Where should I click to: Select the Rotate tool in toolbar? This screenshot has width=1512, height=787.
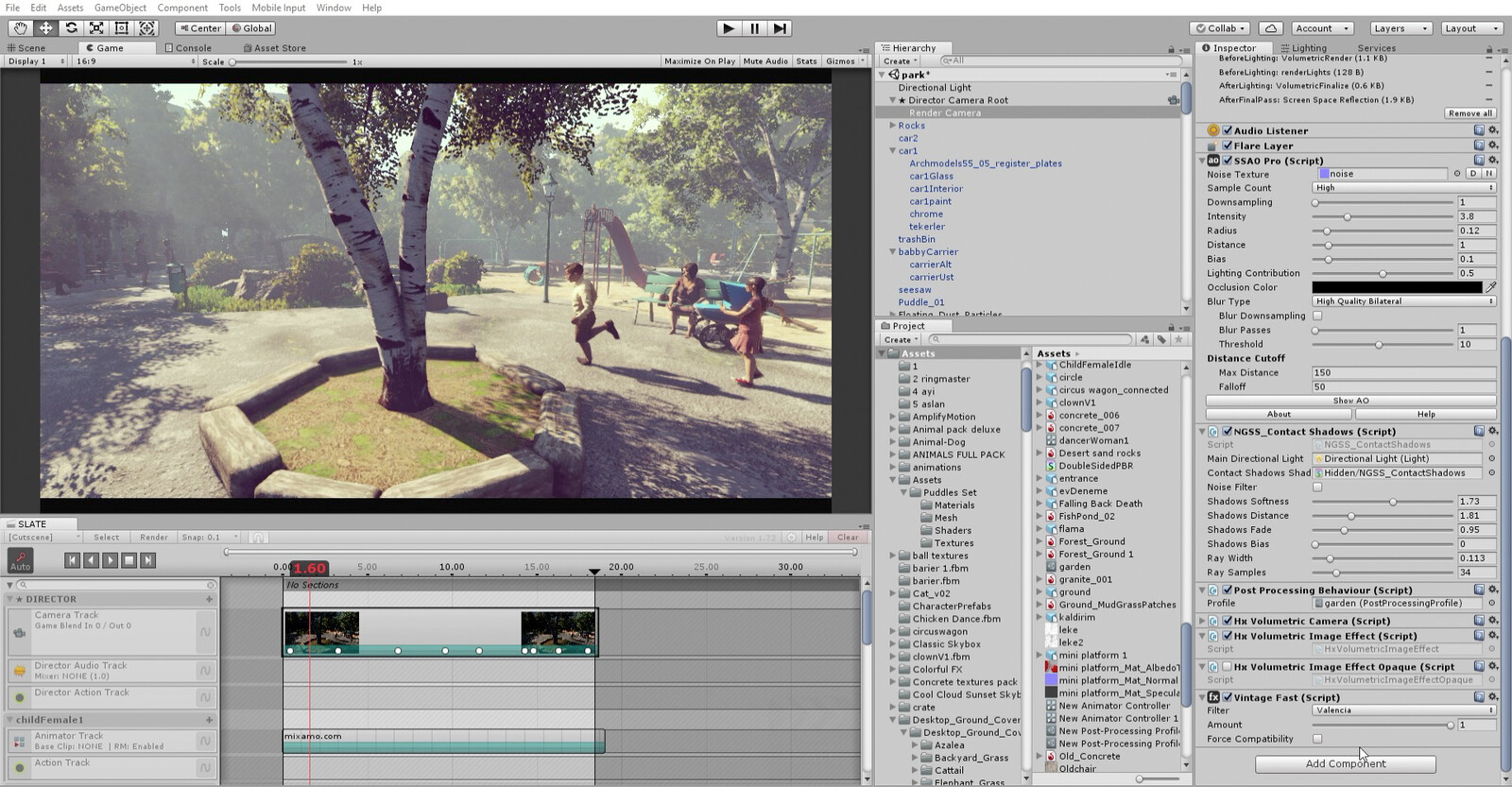[71, 28]
